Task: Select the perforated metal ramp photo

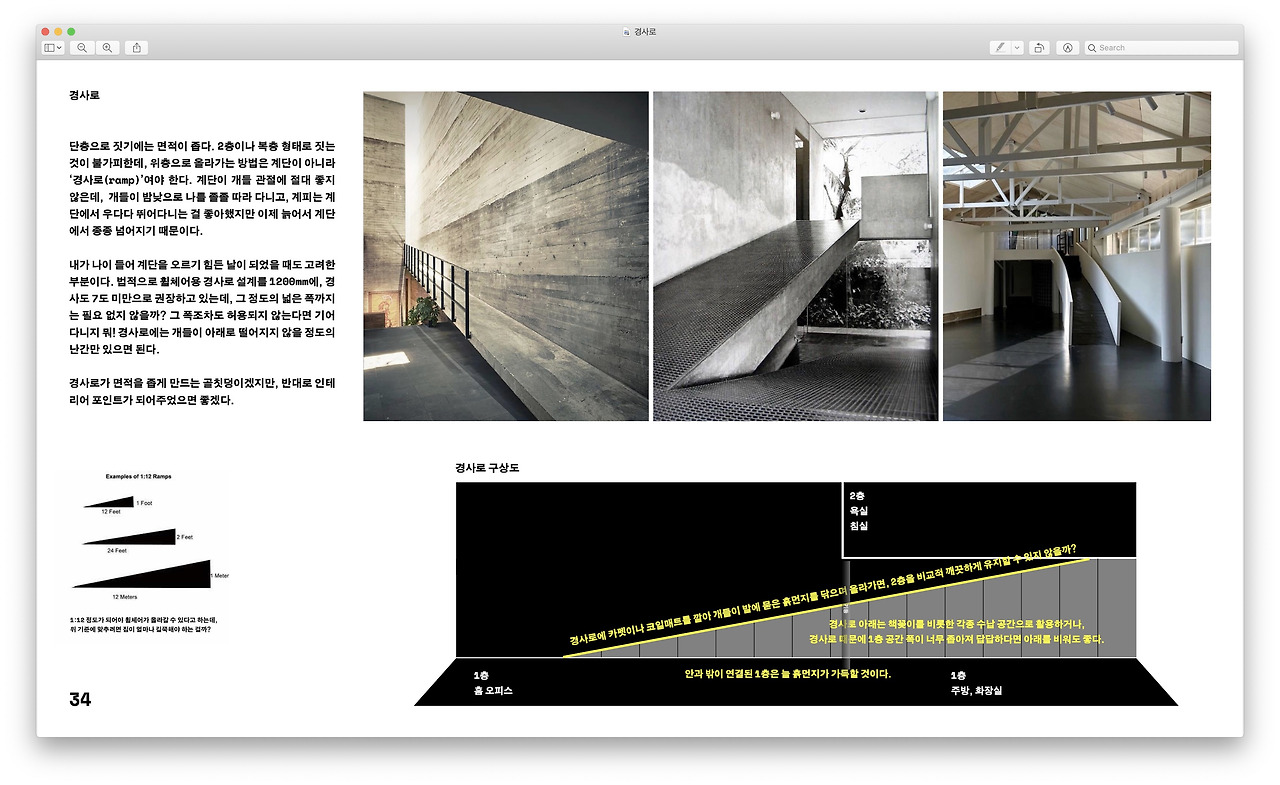Action: click(x=796, y=256)
